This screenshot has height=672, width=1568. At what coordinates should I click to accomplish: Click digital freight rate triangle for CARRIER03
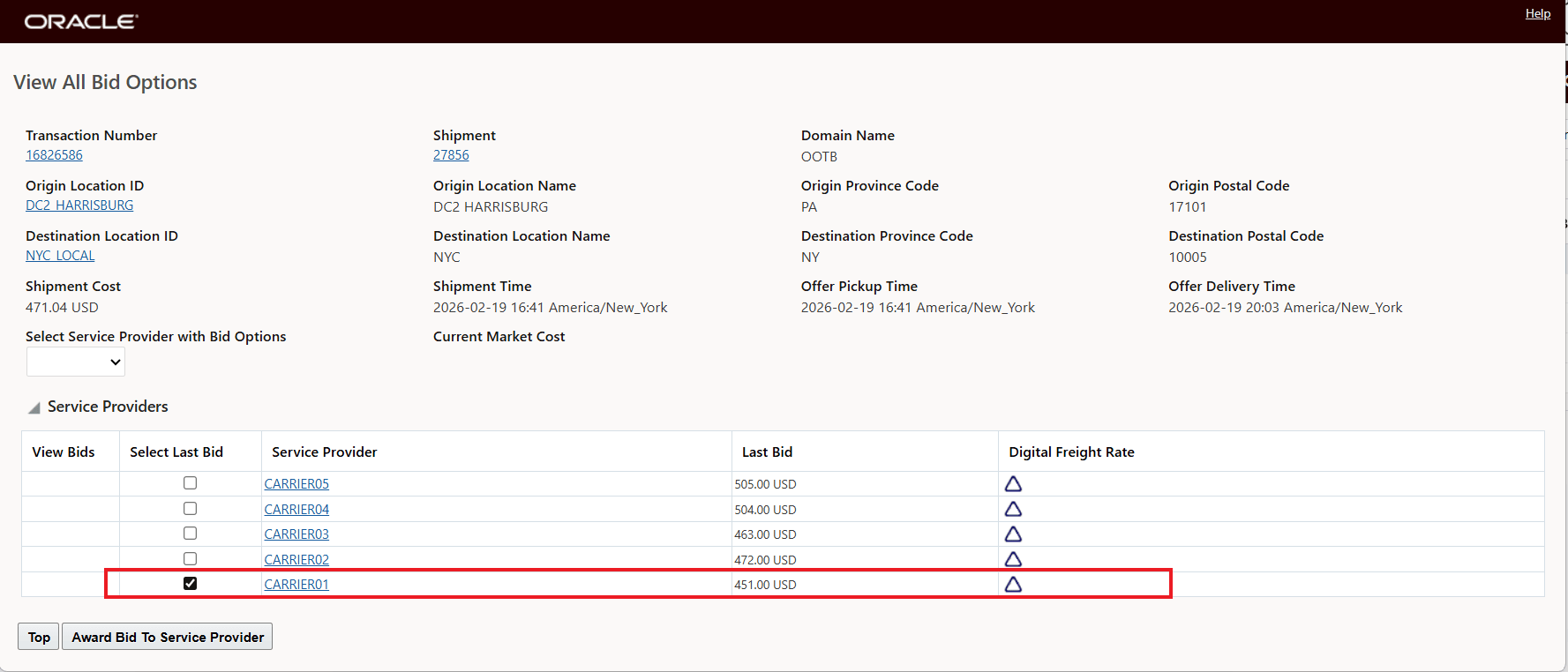coord(1013,534)
